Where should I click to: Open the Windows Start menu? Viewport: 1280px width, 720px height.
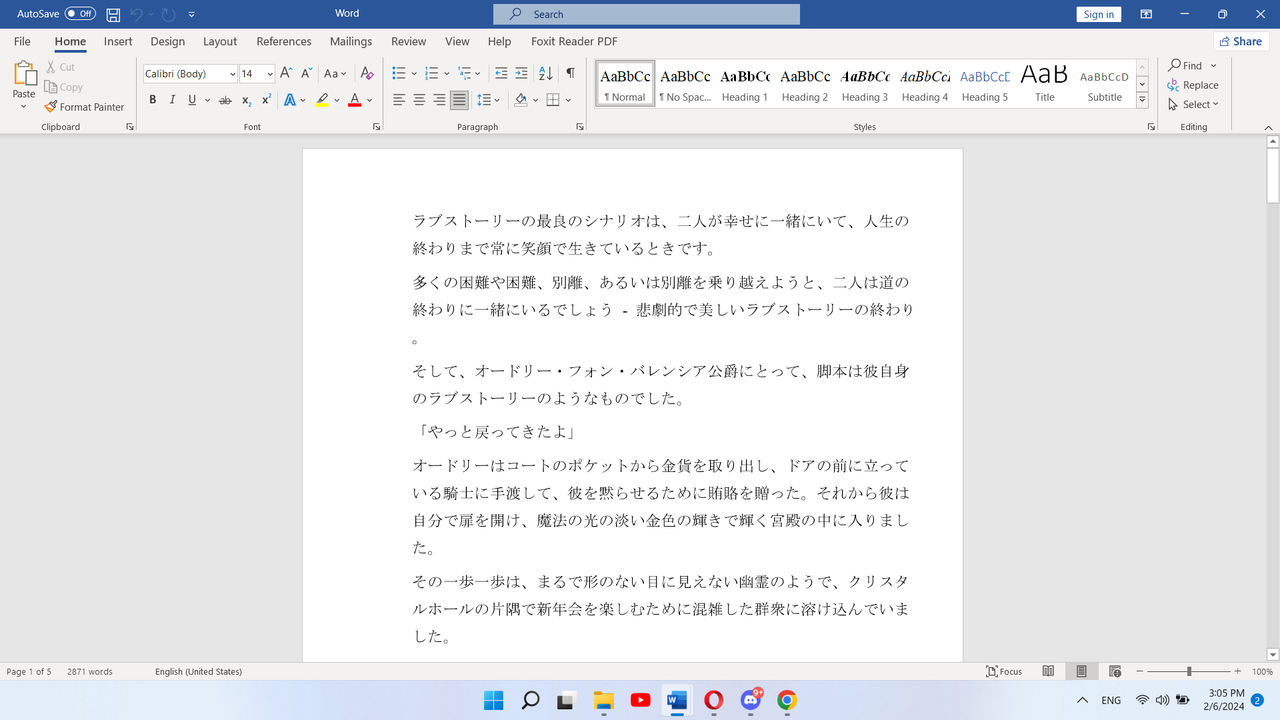pyautogui.click(x=494, y=700)
